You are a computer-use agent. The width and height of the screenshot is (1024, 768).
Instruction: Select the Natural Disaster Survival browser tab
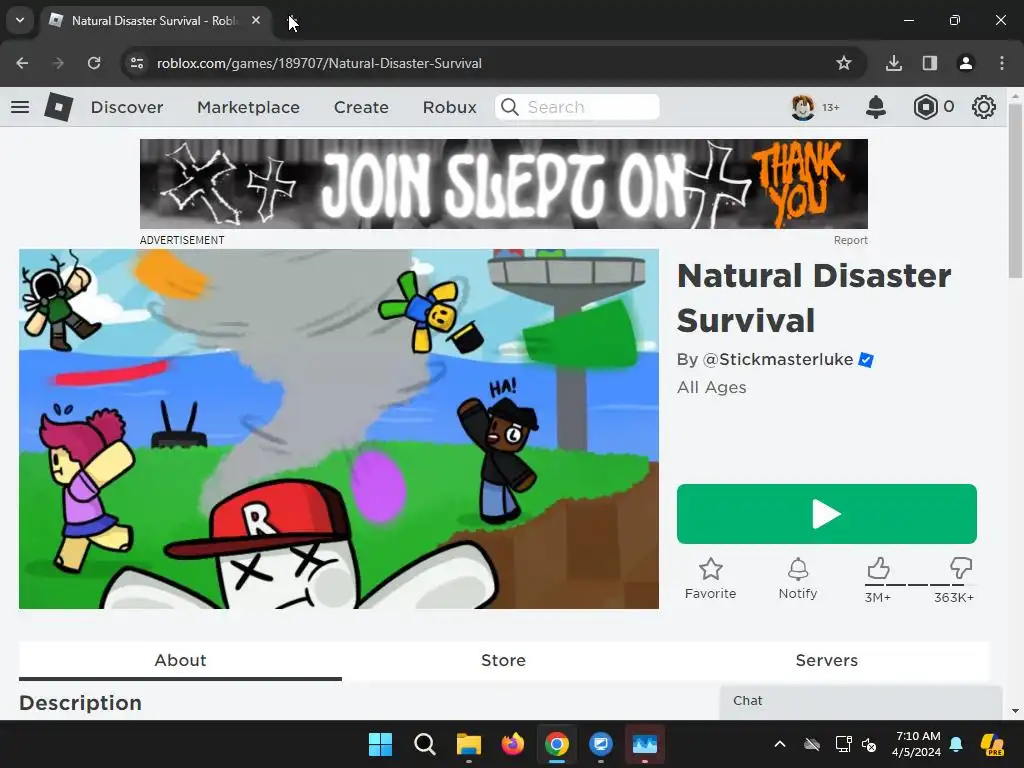[155, 20]
